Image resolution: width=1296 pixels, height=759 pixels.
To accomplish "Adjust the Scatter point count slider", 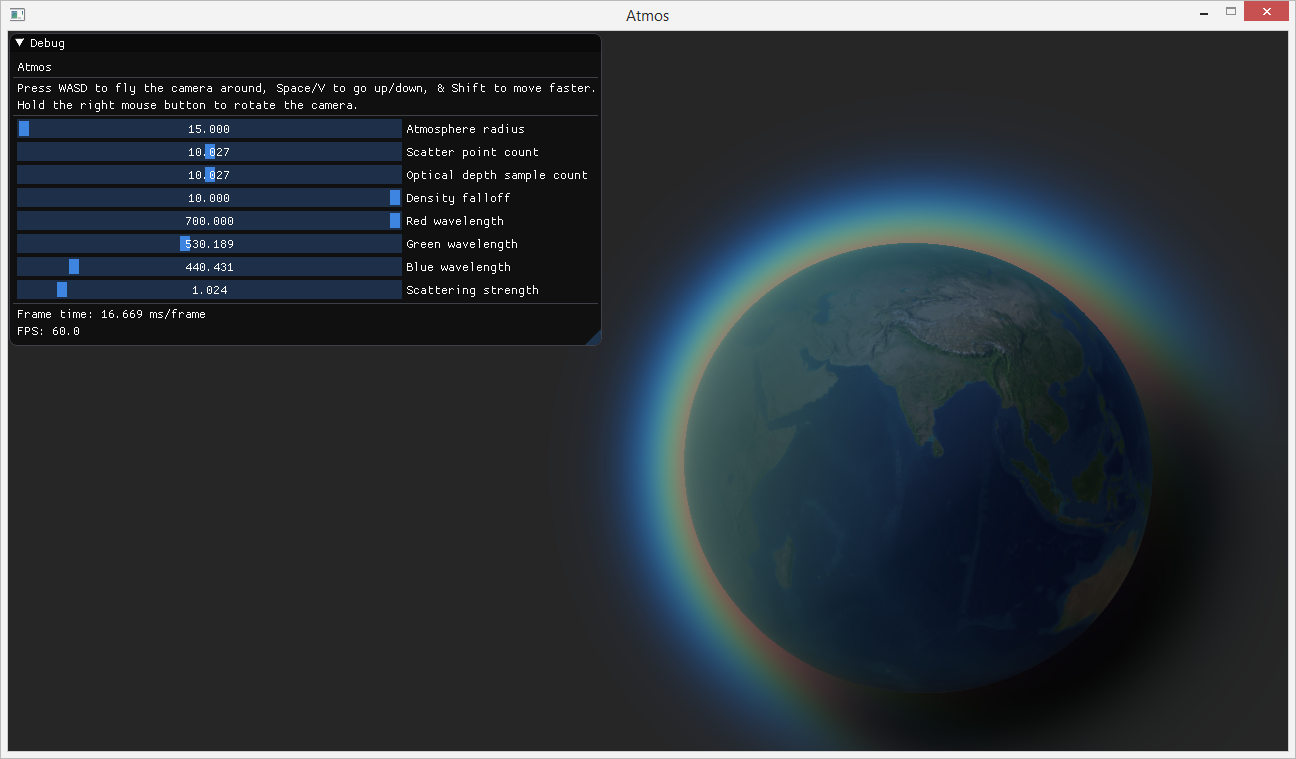I will coord(209,152).
